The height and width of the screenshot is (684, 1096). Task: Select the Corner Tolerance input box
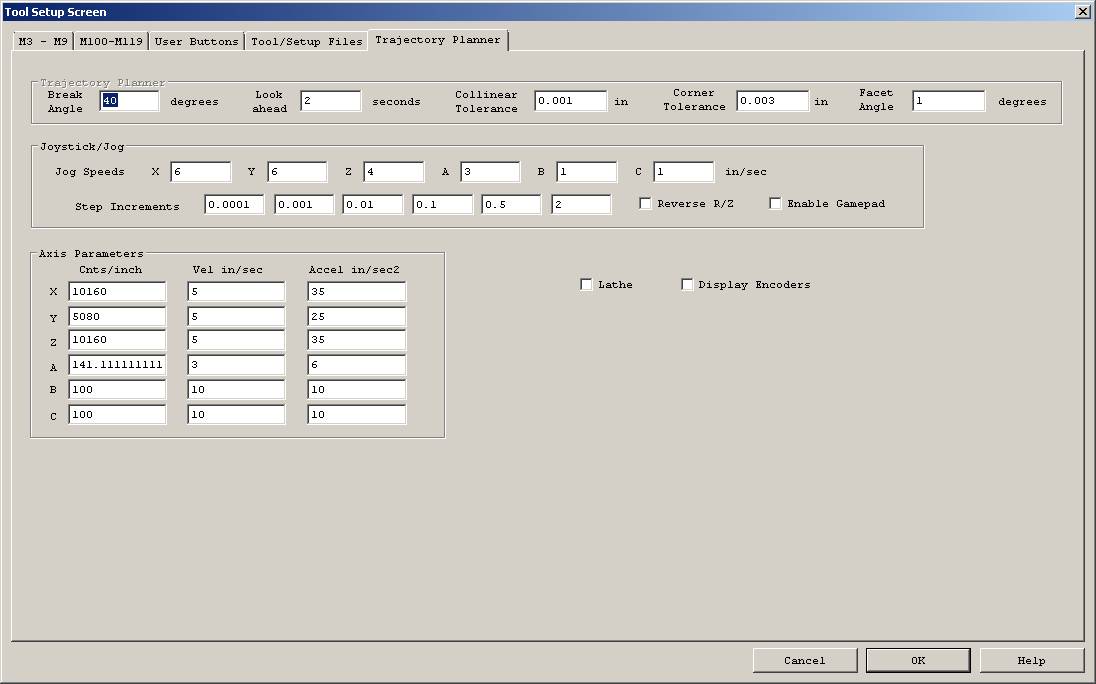[x=772, y=101]
